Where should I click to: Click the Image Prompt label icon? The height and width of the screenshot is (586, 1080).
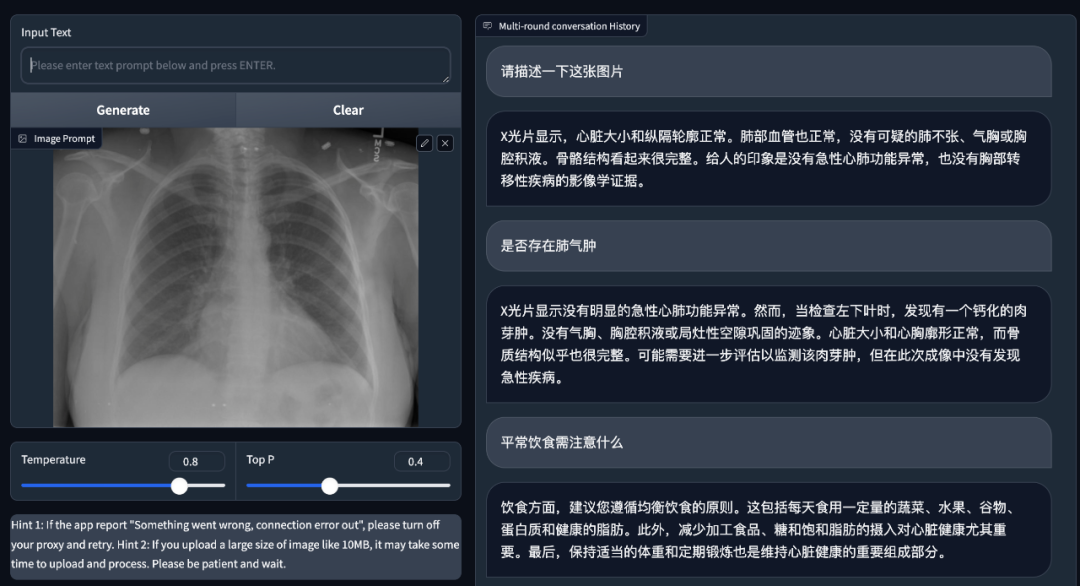(23, 138)
